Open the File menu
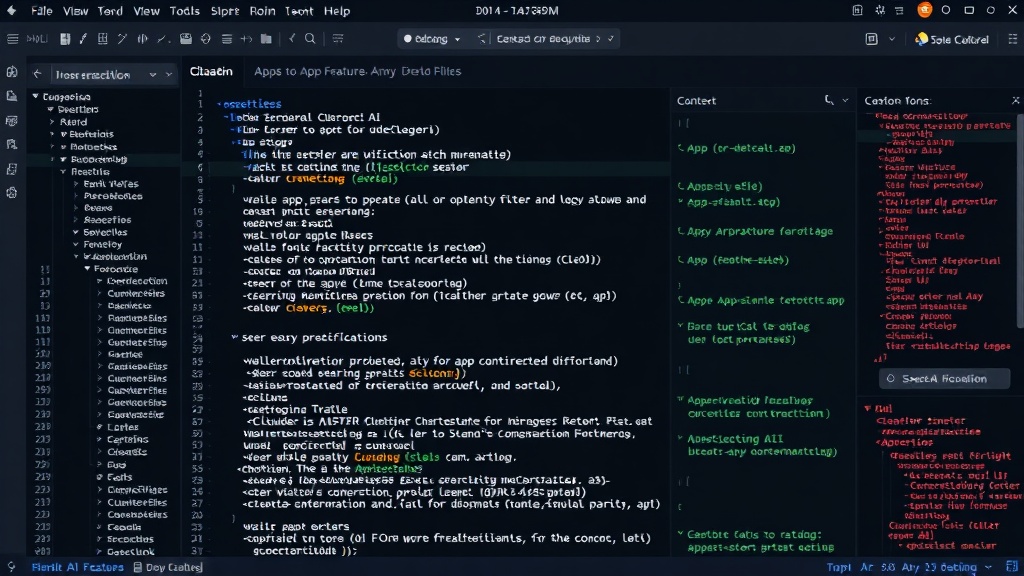Image resolution: width=1024 pixels, height=576 pixels. (41, 11)
